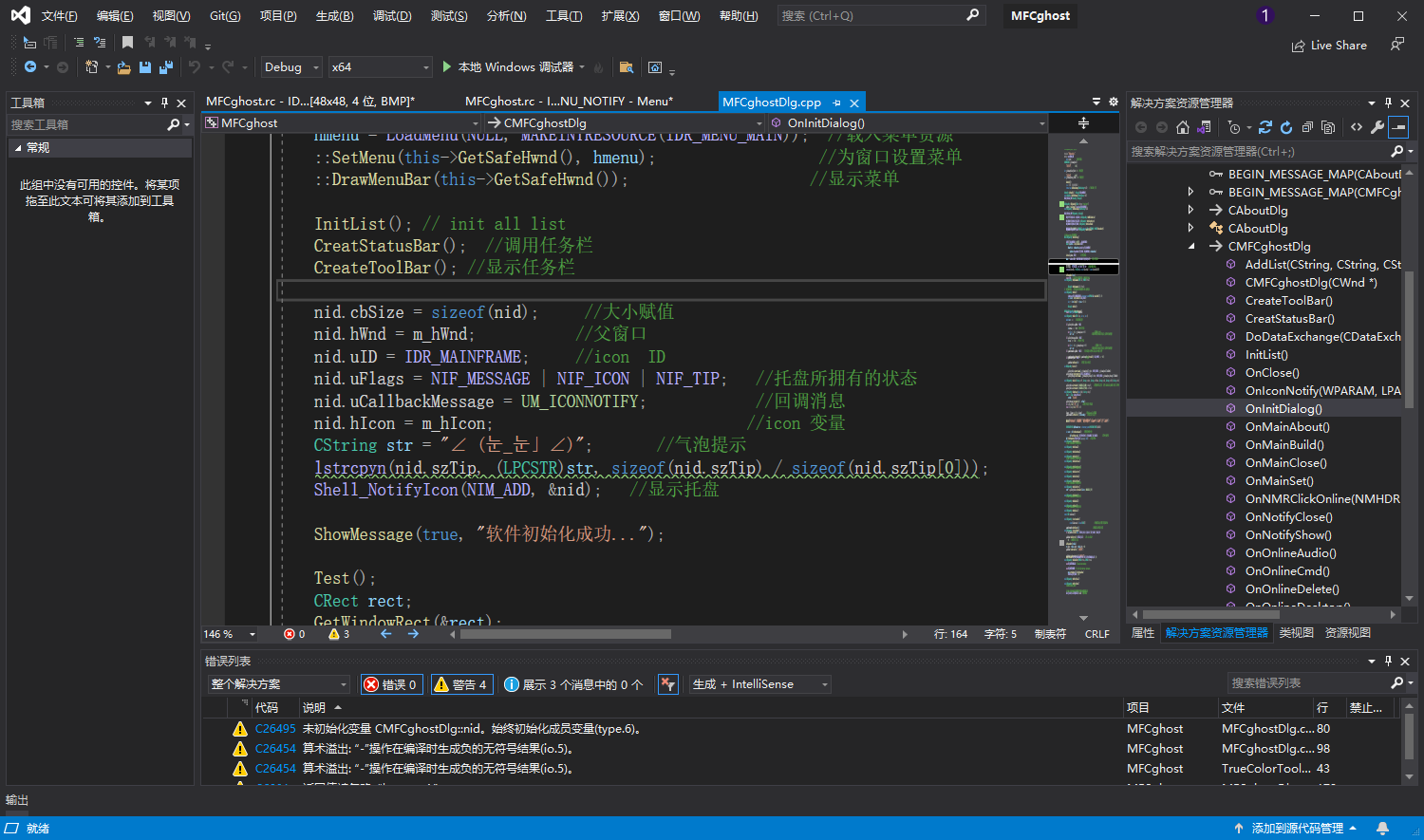Viewport: 1424px width, 840px height.
Task: Toggle the messages filter in error list
Action: tap(573, 684)
